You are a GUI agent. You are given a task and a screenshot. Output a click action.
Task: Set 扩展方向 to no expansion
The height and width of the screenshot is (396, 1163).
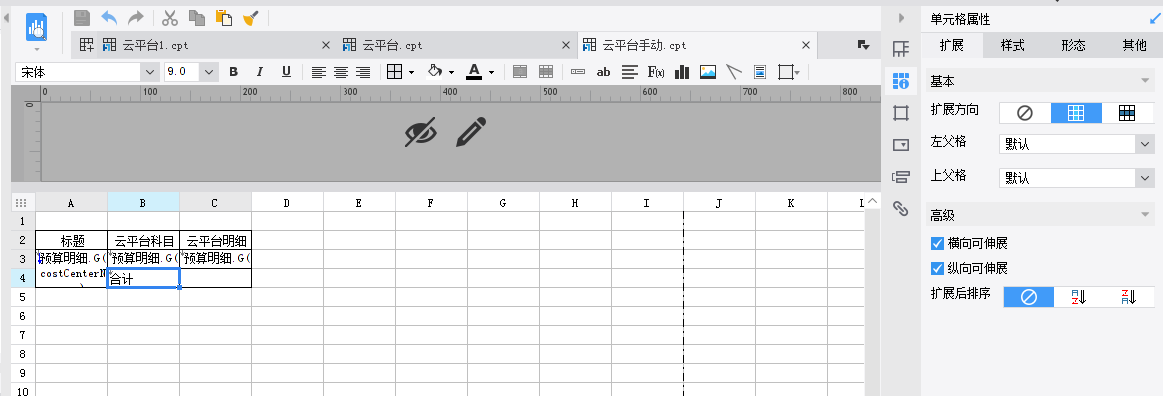click(1025, 113)
